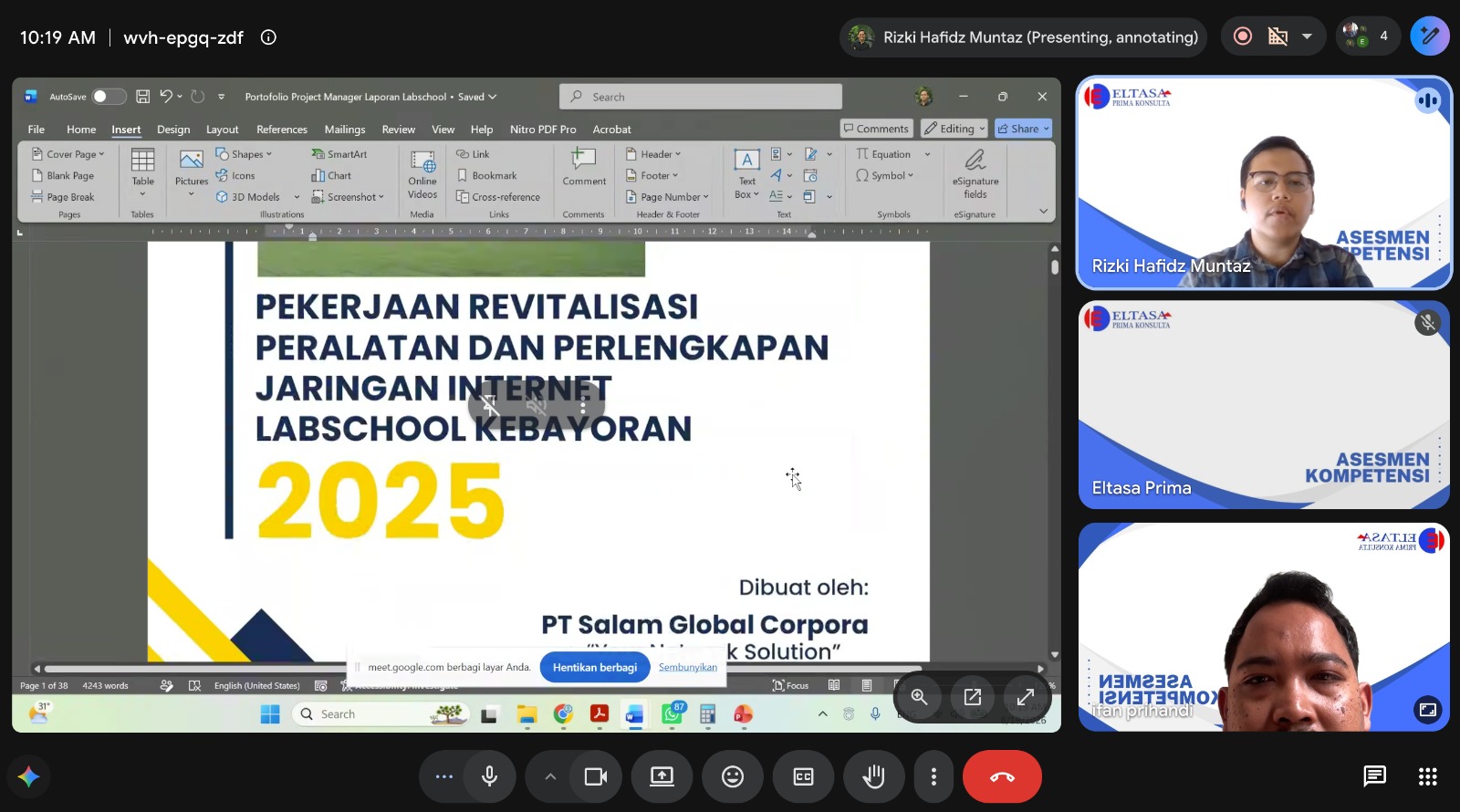1460x812 pixels.
Task: Open the File menu in Word
Action: tap(36, 130)
